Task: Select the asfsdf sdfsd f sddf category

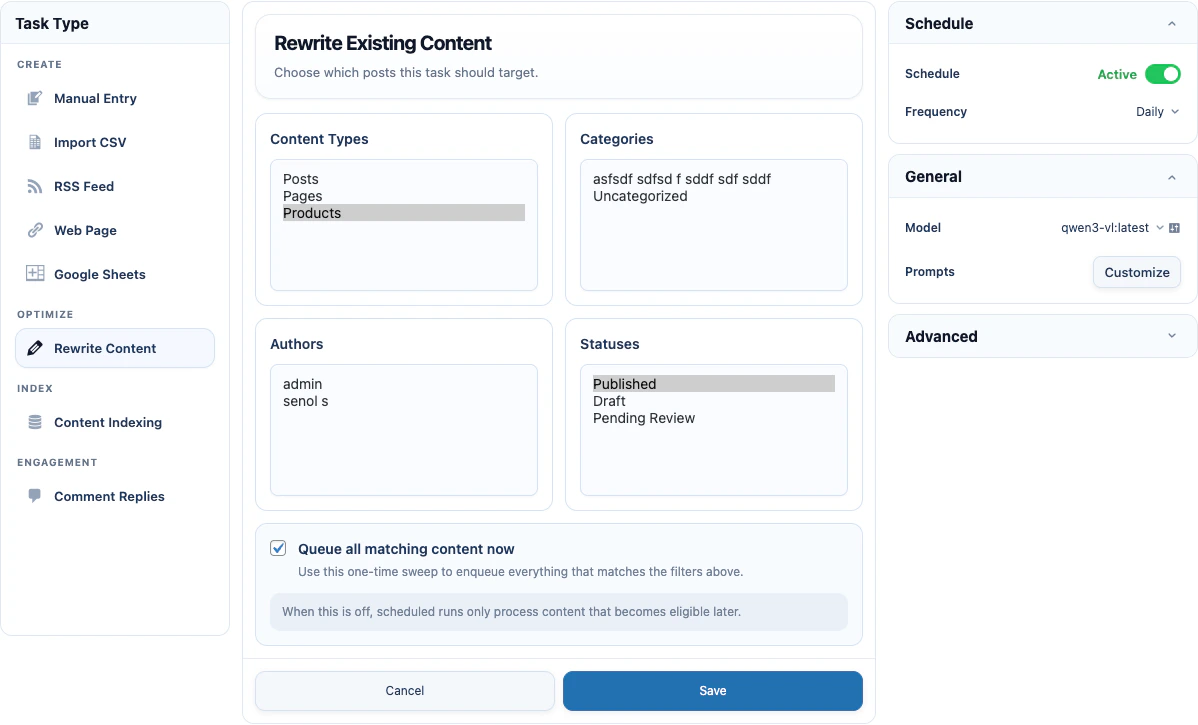Action: [x=713, y=179]
